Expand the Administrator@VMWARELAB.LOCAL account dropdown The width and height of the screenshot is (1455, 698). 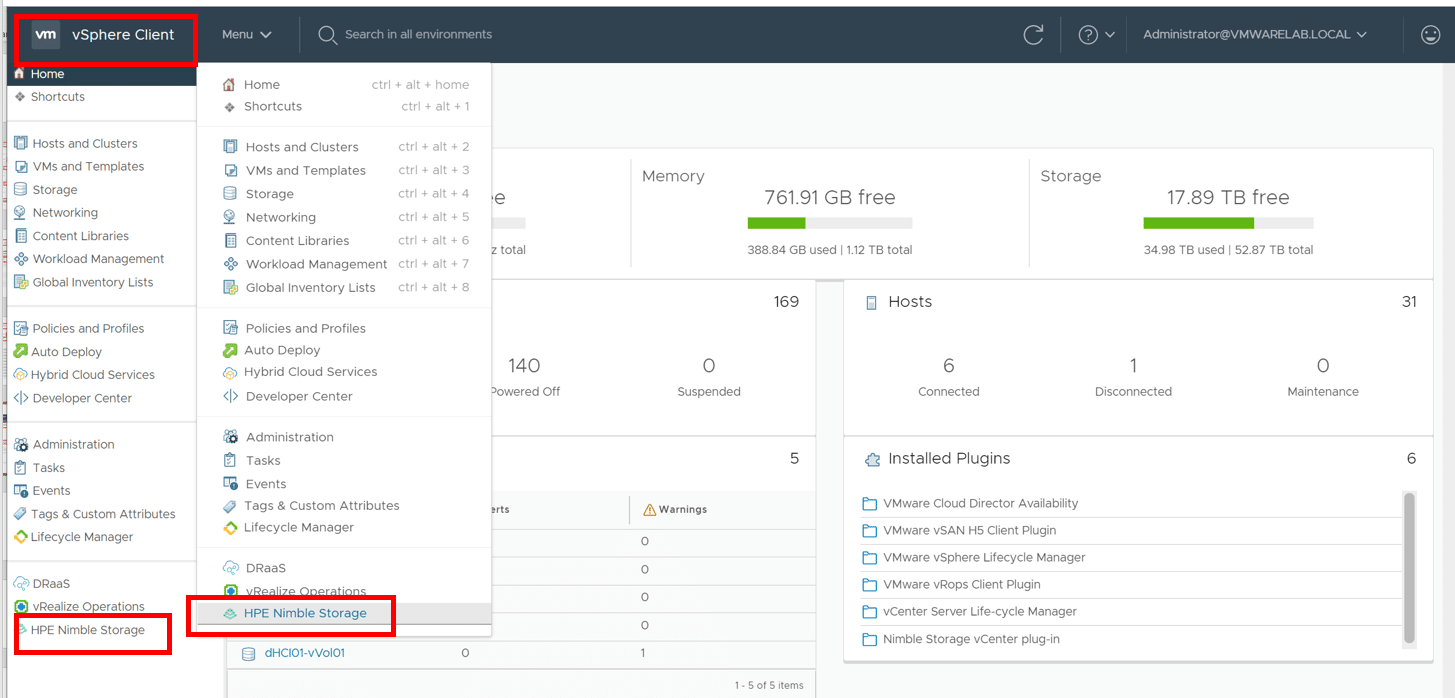coord(1254,34)
